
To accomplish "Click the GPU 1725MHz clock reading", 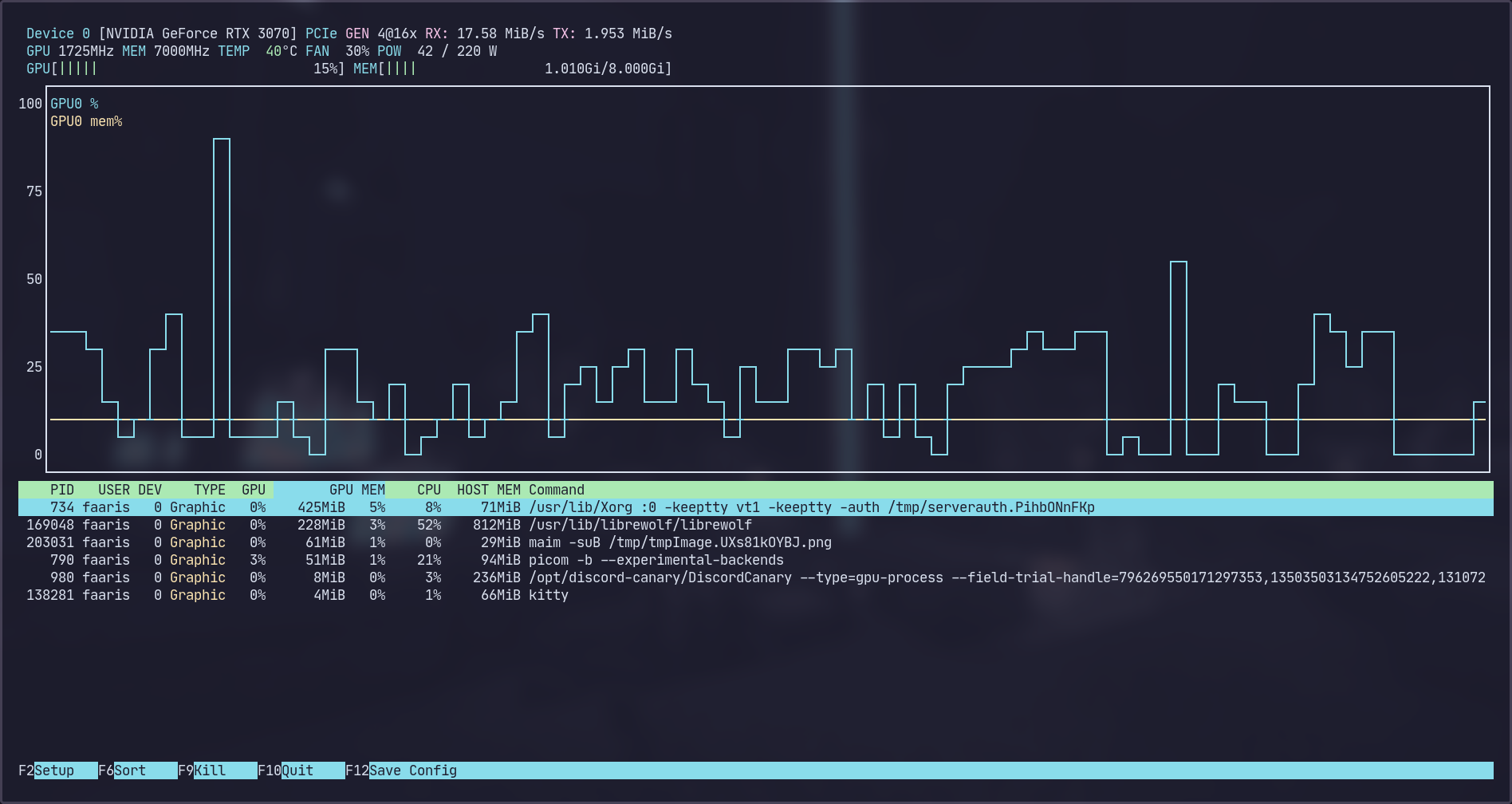I will pos(70,51).
